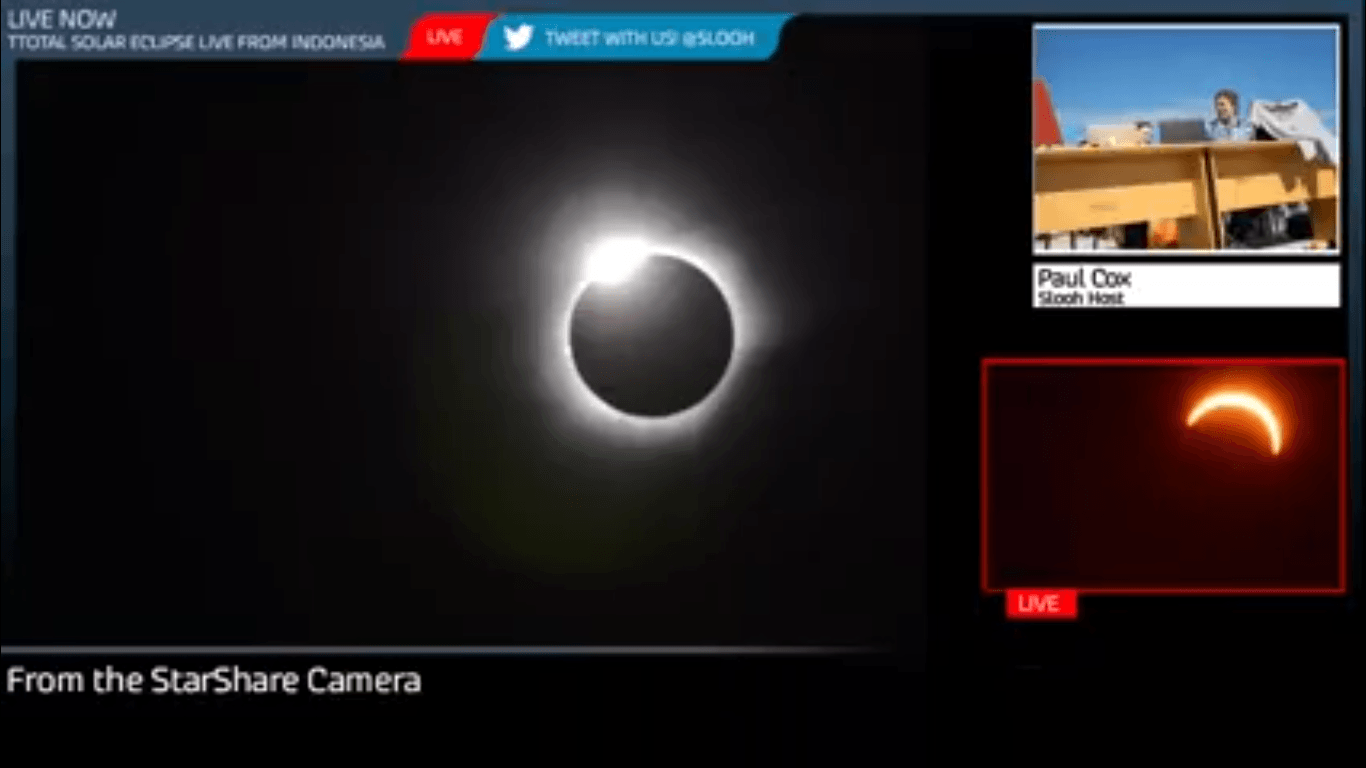Click the LIVE badge below the partial eclipse feed

point(1039,604)
